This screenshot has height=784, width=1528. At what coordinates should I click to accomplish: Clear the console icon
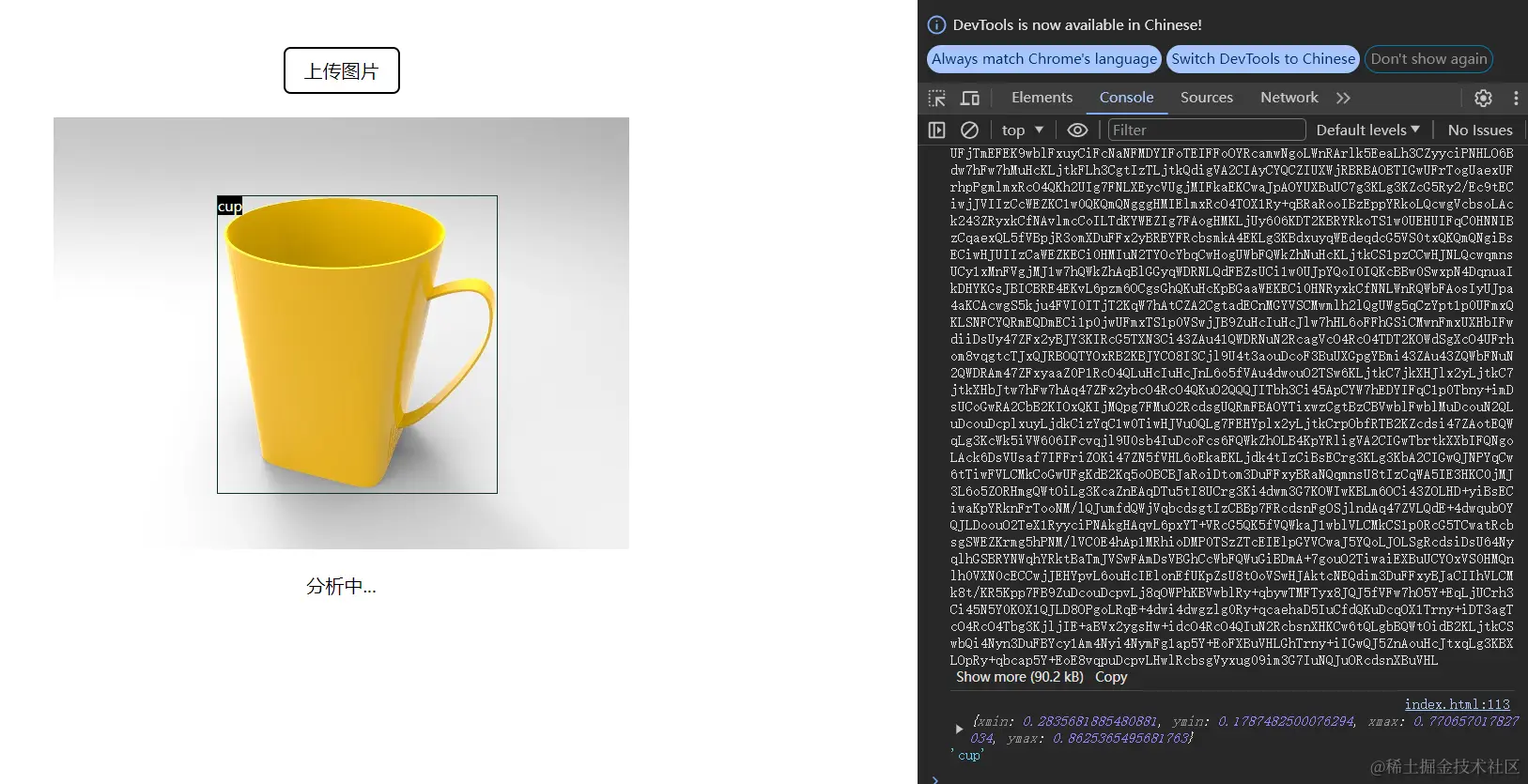coord(969,131)
